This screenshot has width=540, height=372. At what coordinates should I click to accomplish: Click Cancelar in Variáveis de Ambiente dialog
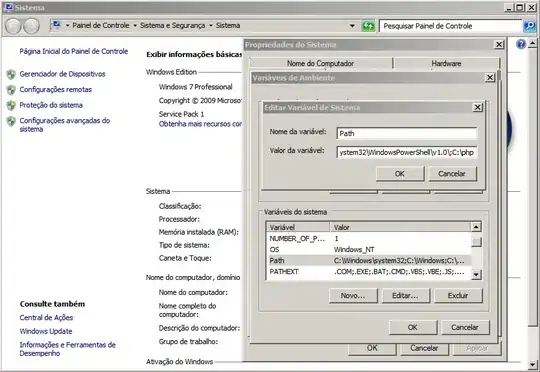[465, 327]
